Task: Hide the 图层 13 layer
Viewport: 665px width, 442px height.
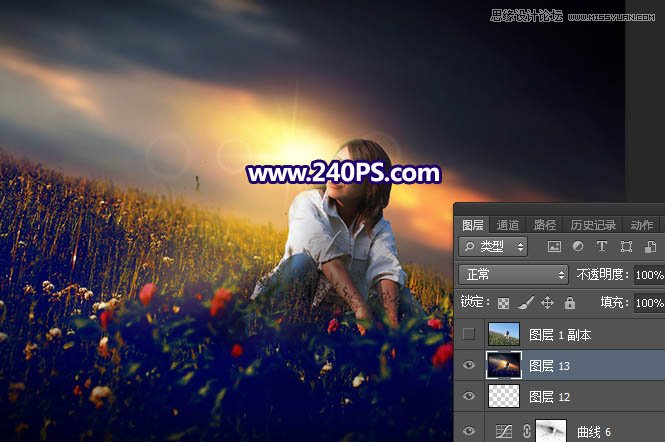Action: click(469, 366)
